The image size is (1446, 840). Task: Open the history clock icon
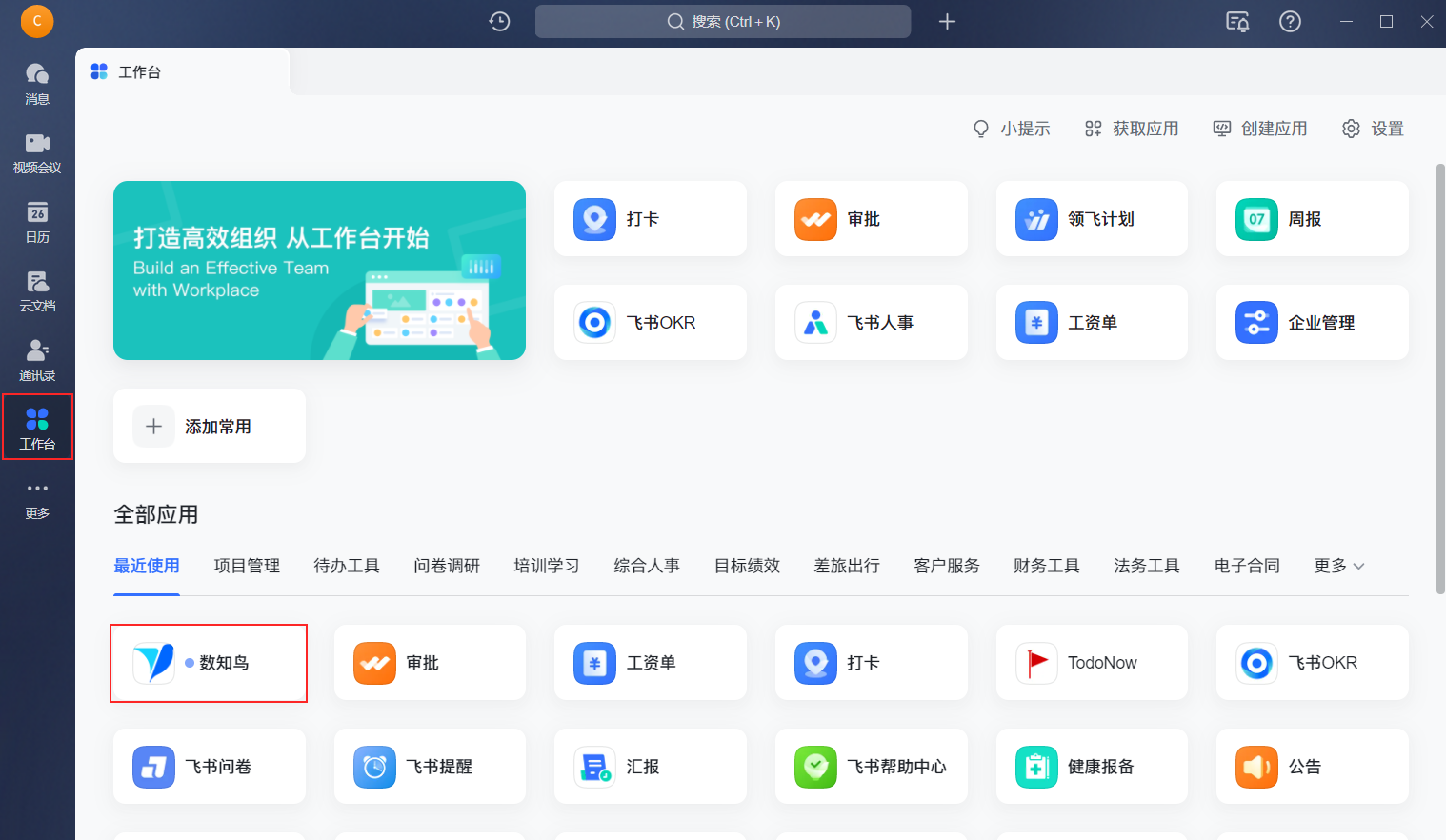coord(499,21)
